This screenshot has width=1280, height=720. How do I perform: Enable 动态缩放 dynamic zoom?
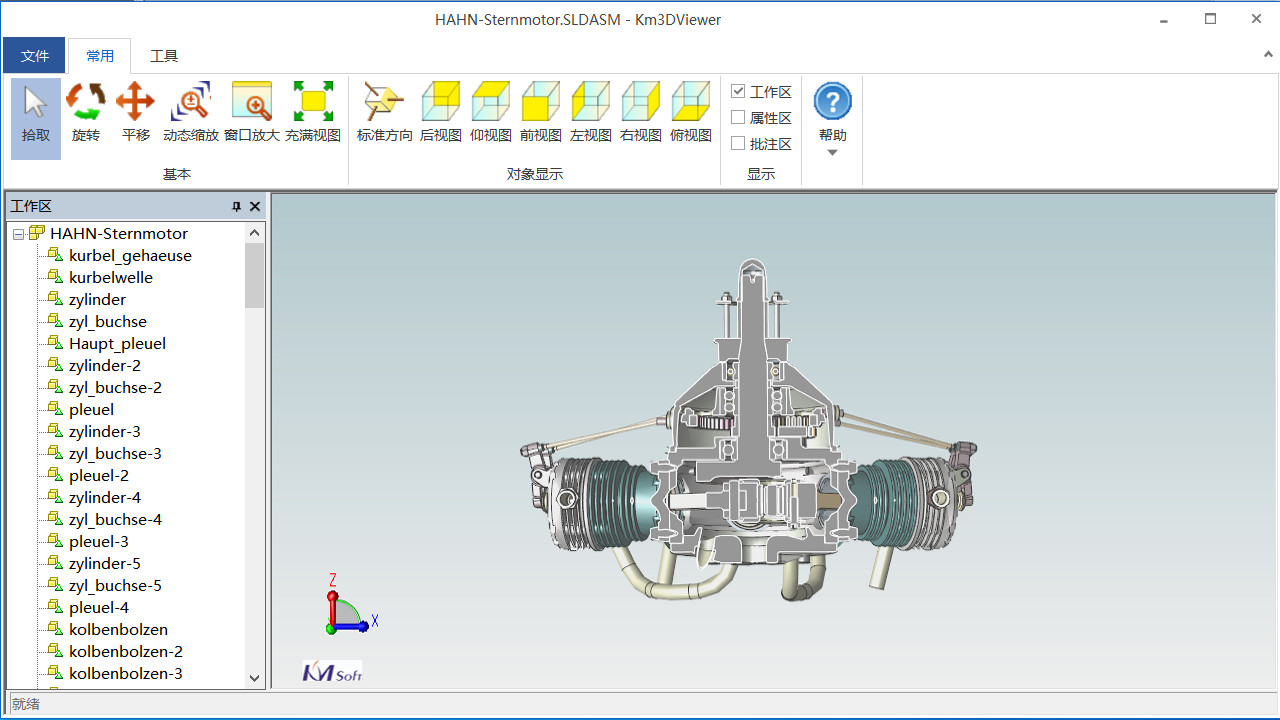[x=190, y=115]
